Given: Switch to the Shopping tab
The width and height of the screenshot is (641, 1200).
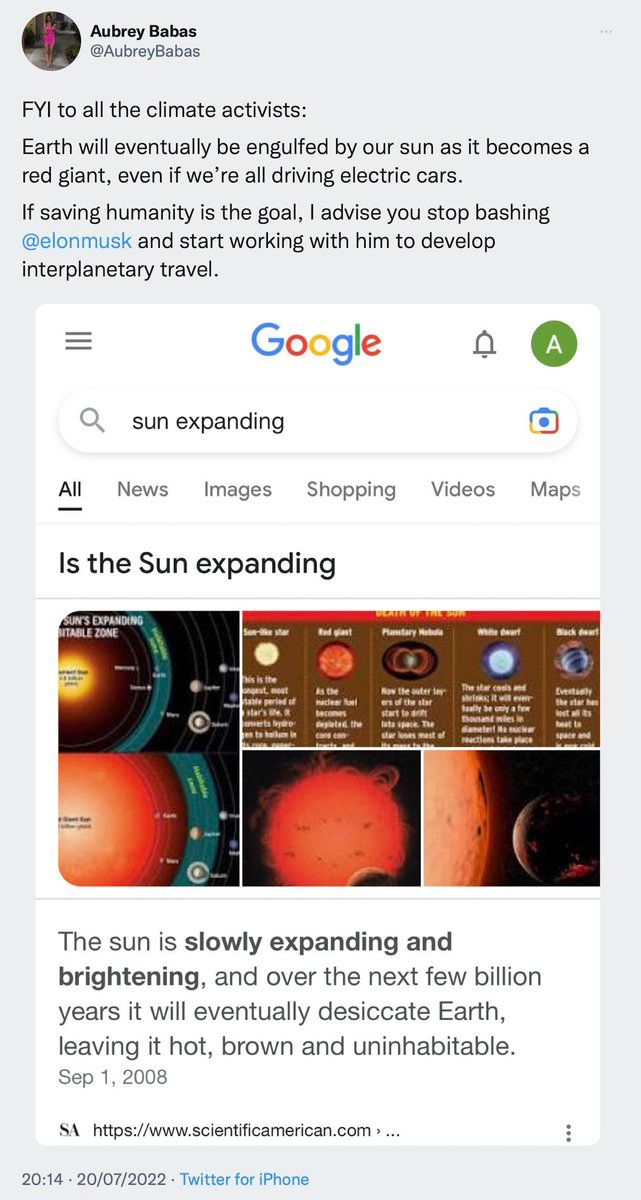Looking at the screenshot, I should click(351, 490).
